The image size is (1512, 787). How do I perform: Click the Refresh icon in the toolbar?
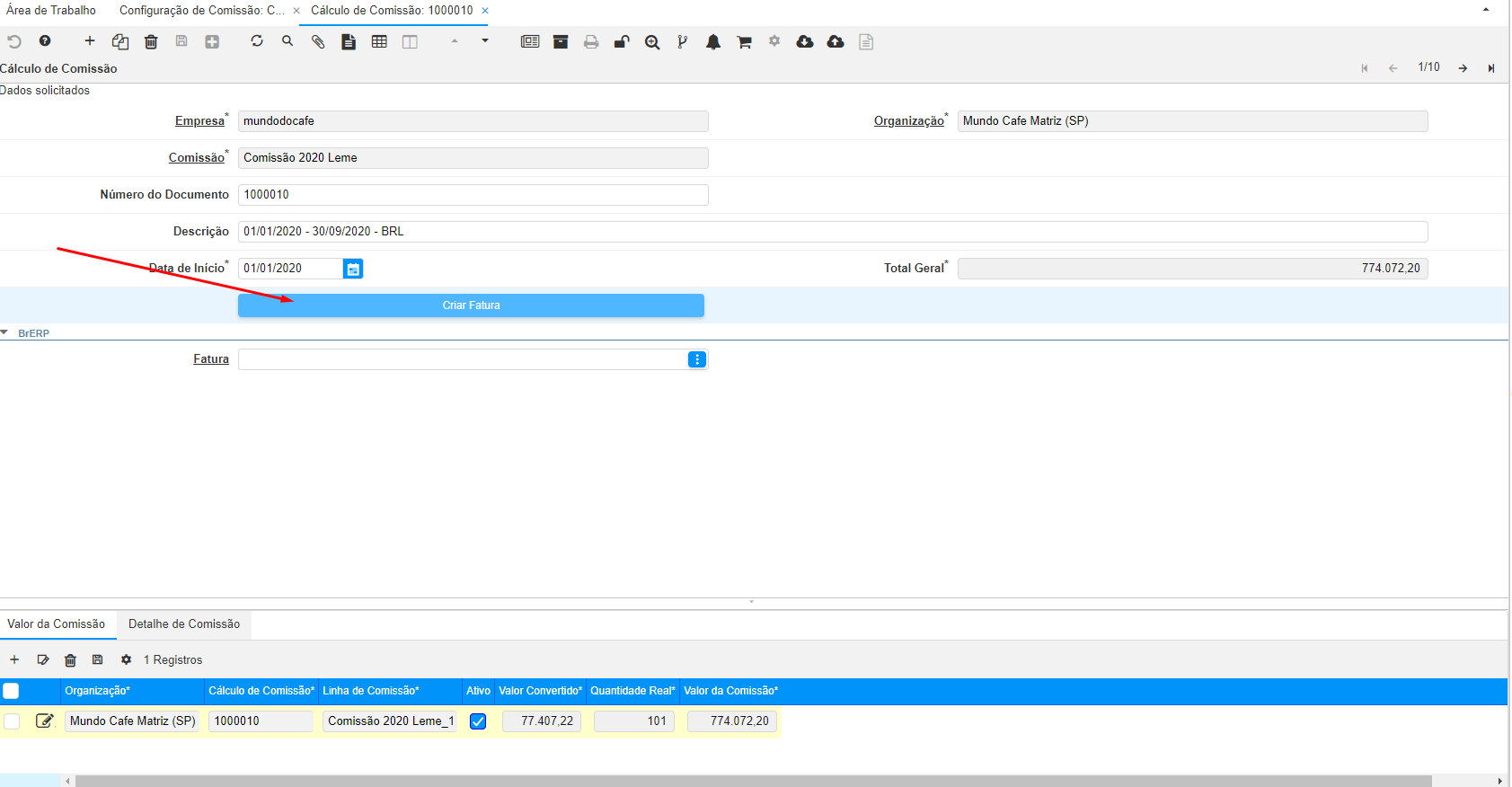tap(257, 41)
